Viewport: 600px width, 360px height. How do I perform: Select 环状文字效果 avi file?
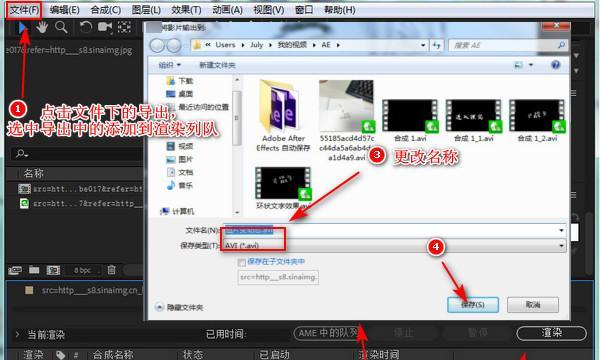[283, 188]
